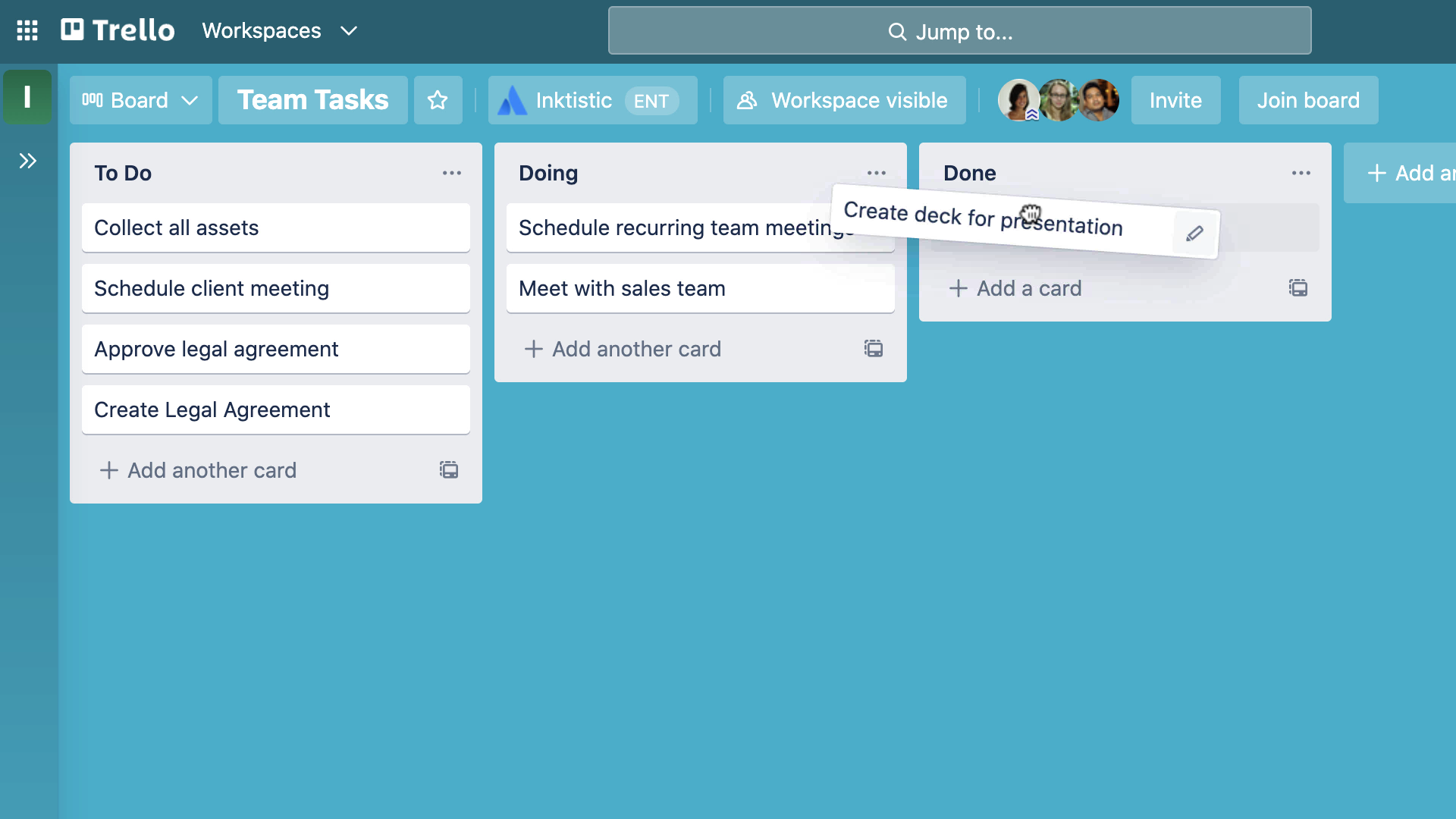Click the card template icon in To Do column

(449, 470)
